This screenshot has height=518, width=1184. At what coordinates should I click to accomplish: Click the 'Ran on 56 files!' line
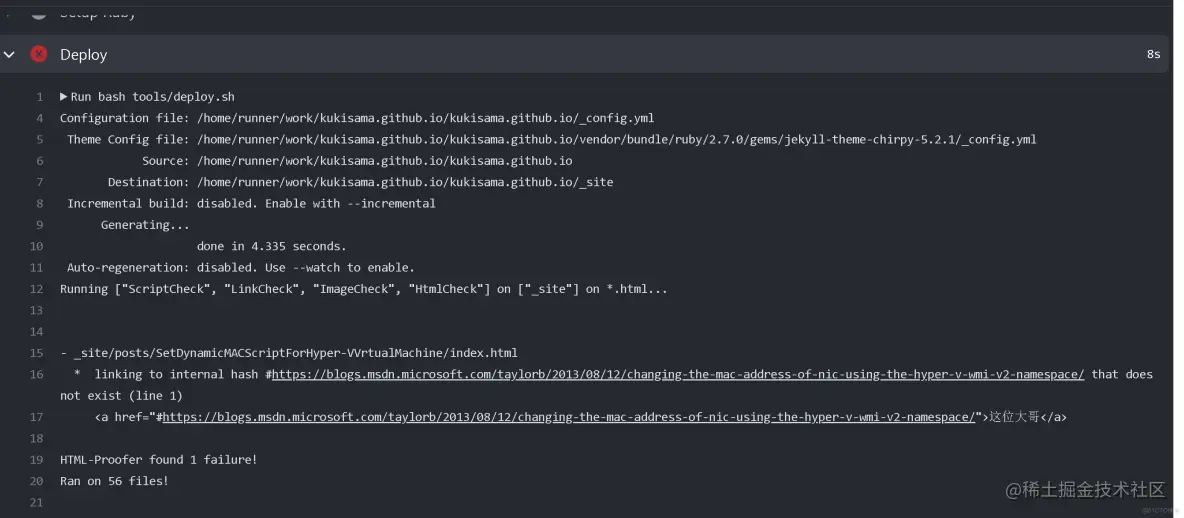tap(114, 481)
